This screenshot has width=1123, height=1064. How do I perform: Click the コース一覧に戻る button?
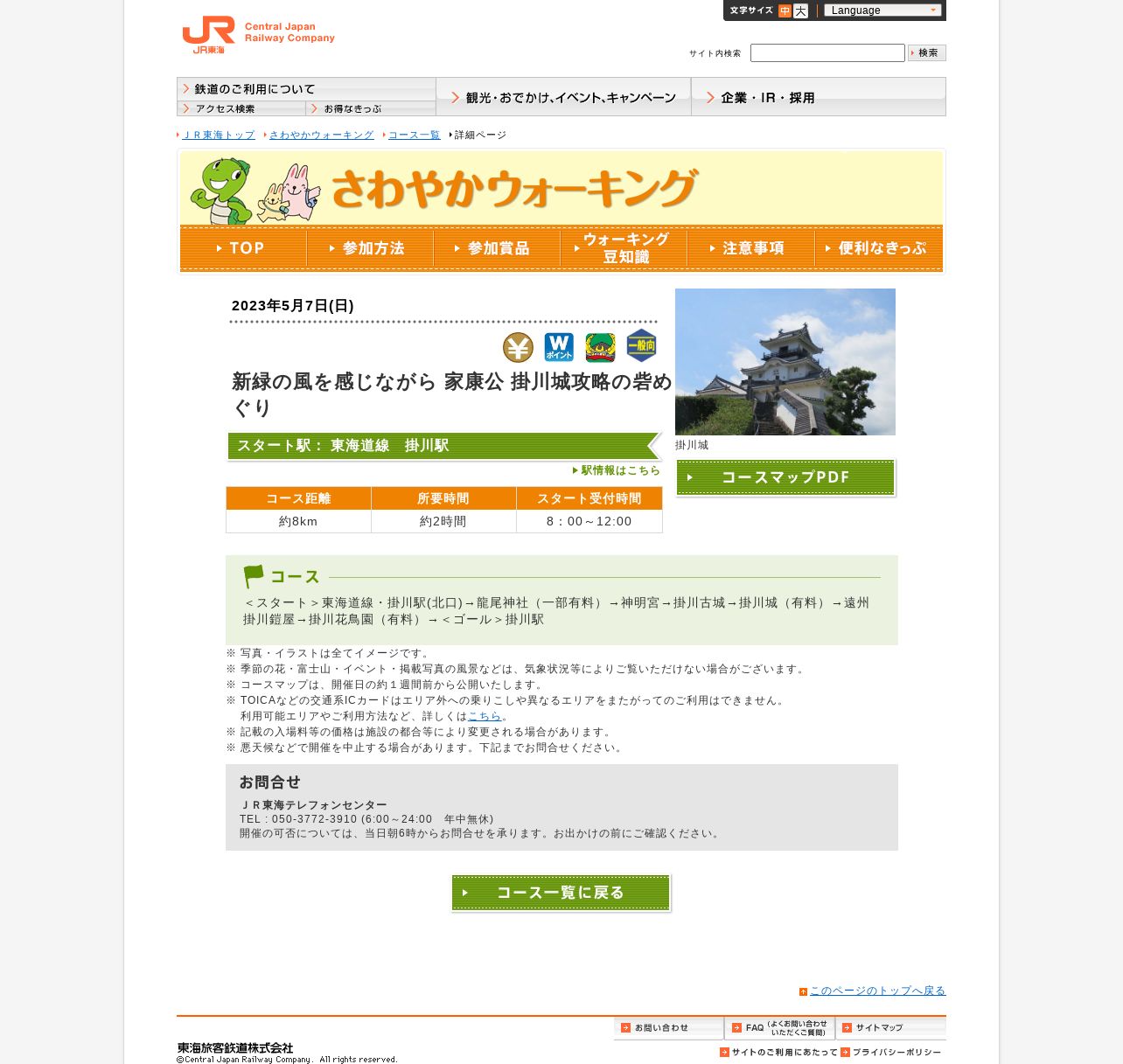point(561,893)
